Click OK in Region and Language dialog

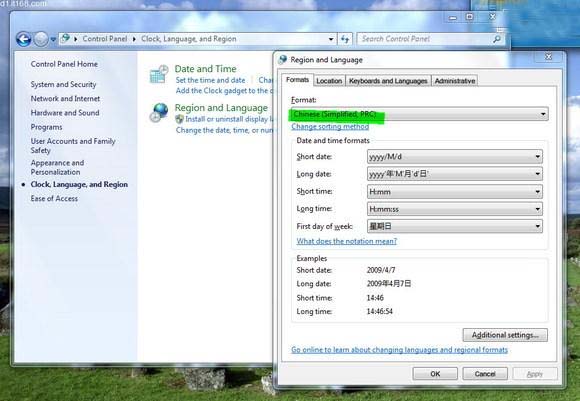pyautogui.click(x=435, y=374)
